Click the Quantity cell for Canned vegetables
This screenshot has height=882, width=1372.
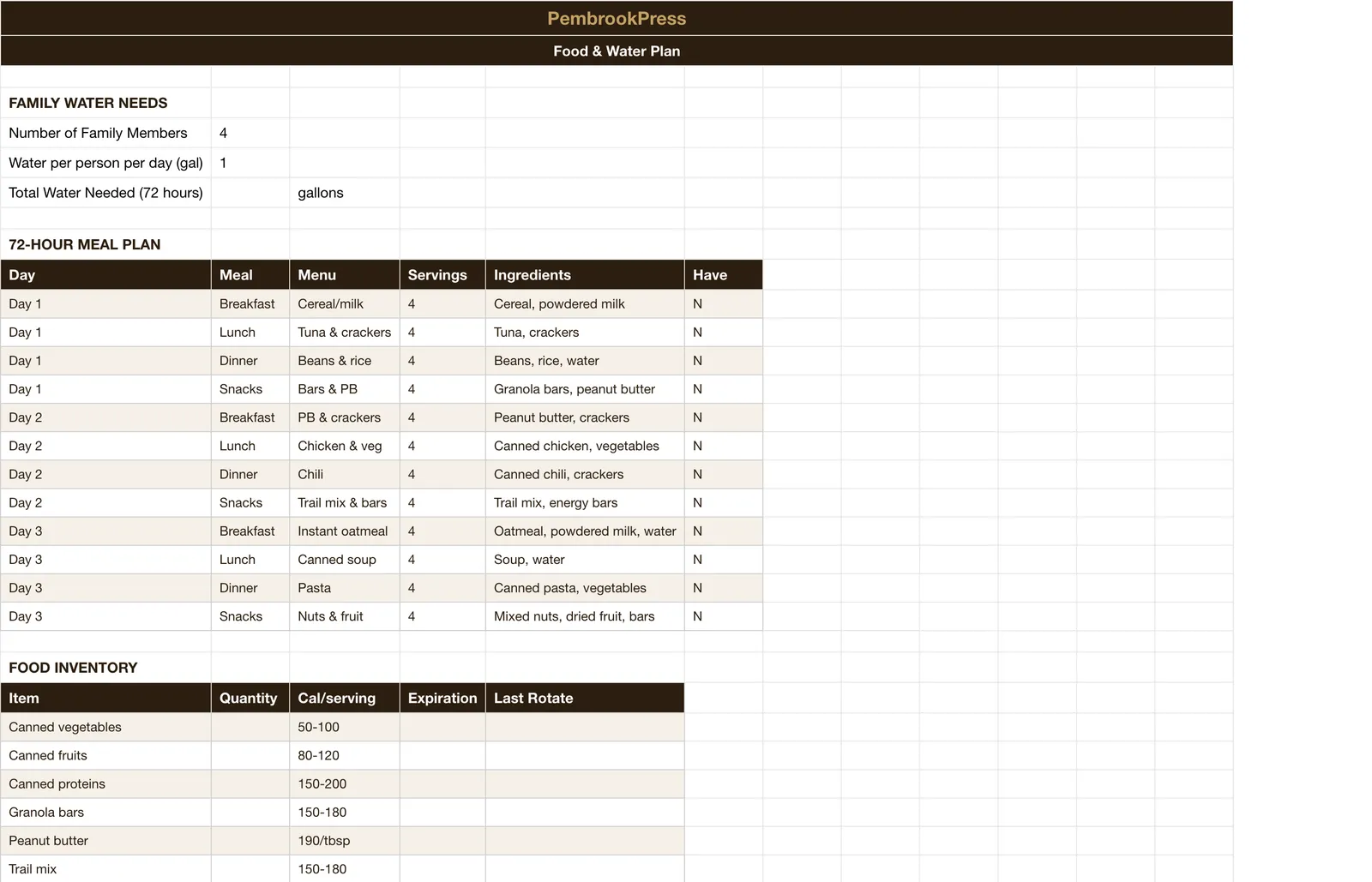tap(250, 727)
